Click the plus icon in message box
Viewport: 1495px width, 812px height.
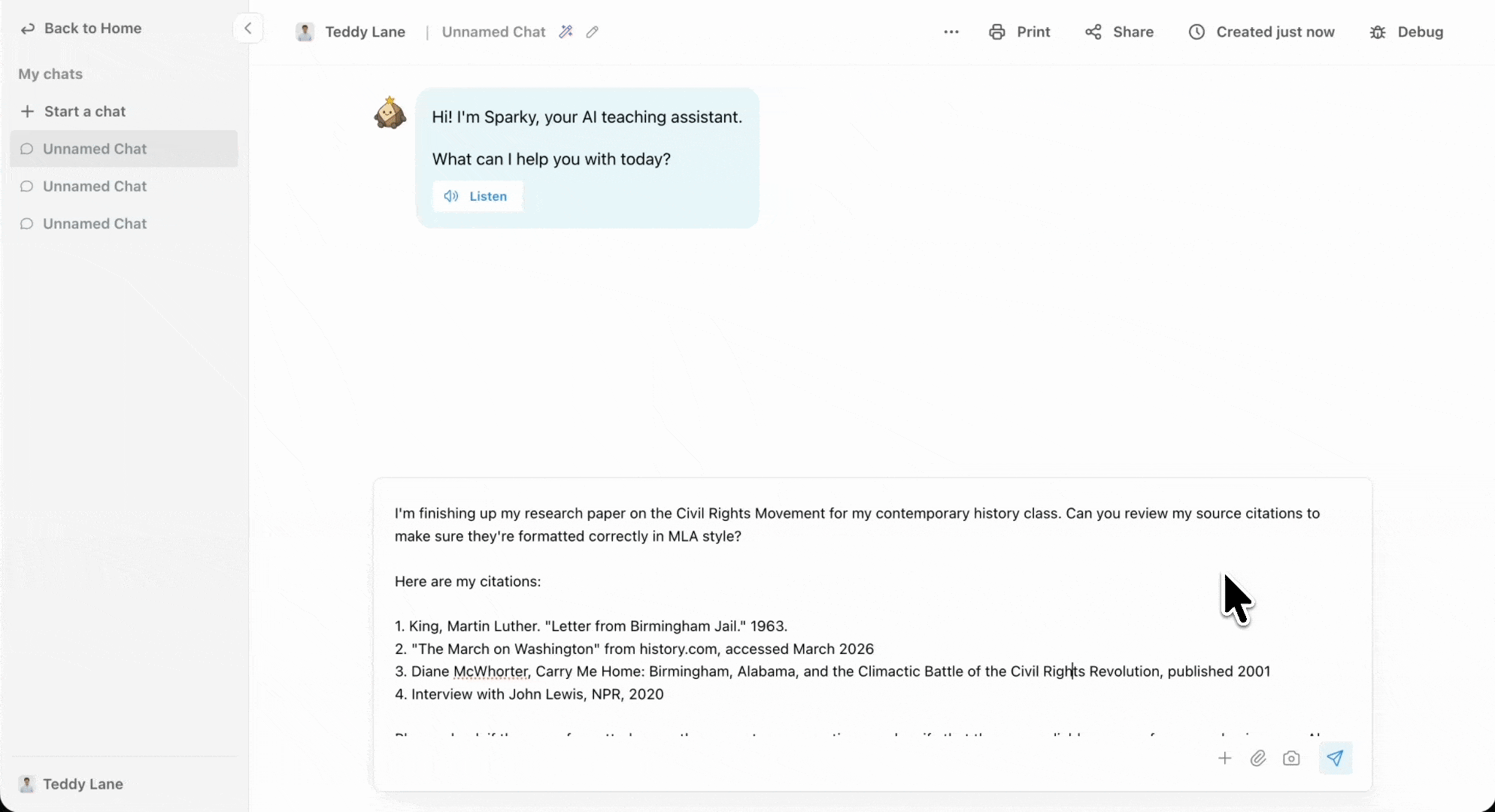click(1224, 758)
